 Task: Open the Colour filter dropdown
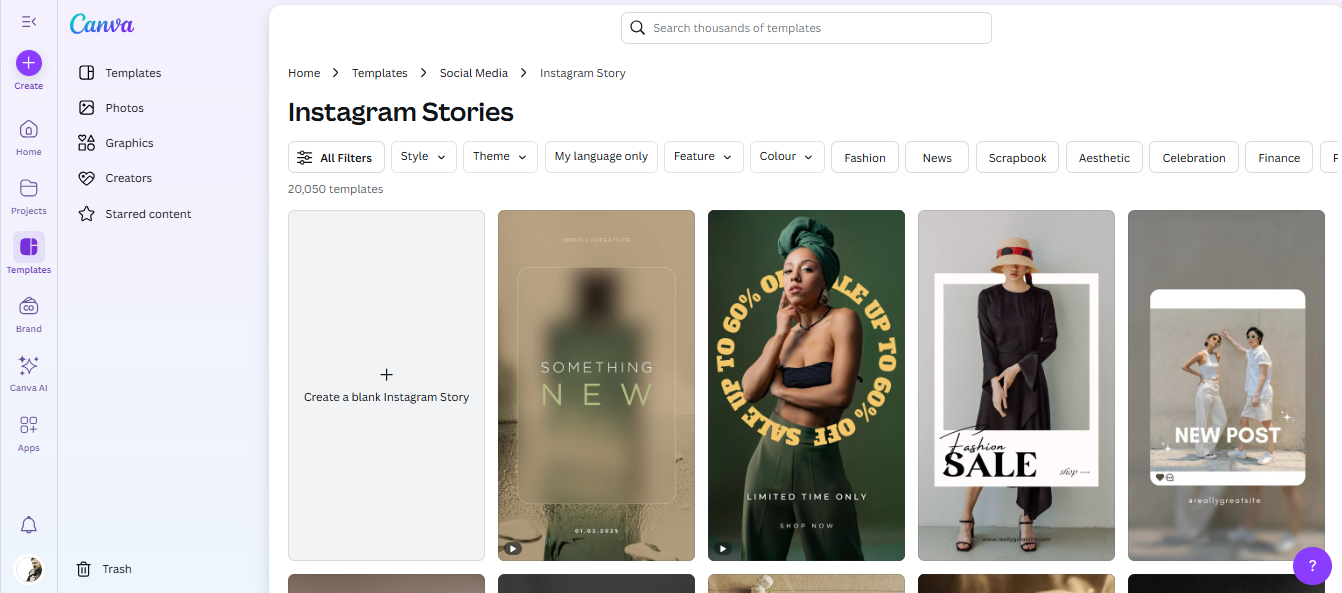coord(786,157)
